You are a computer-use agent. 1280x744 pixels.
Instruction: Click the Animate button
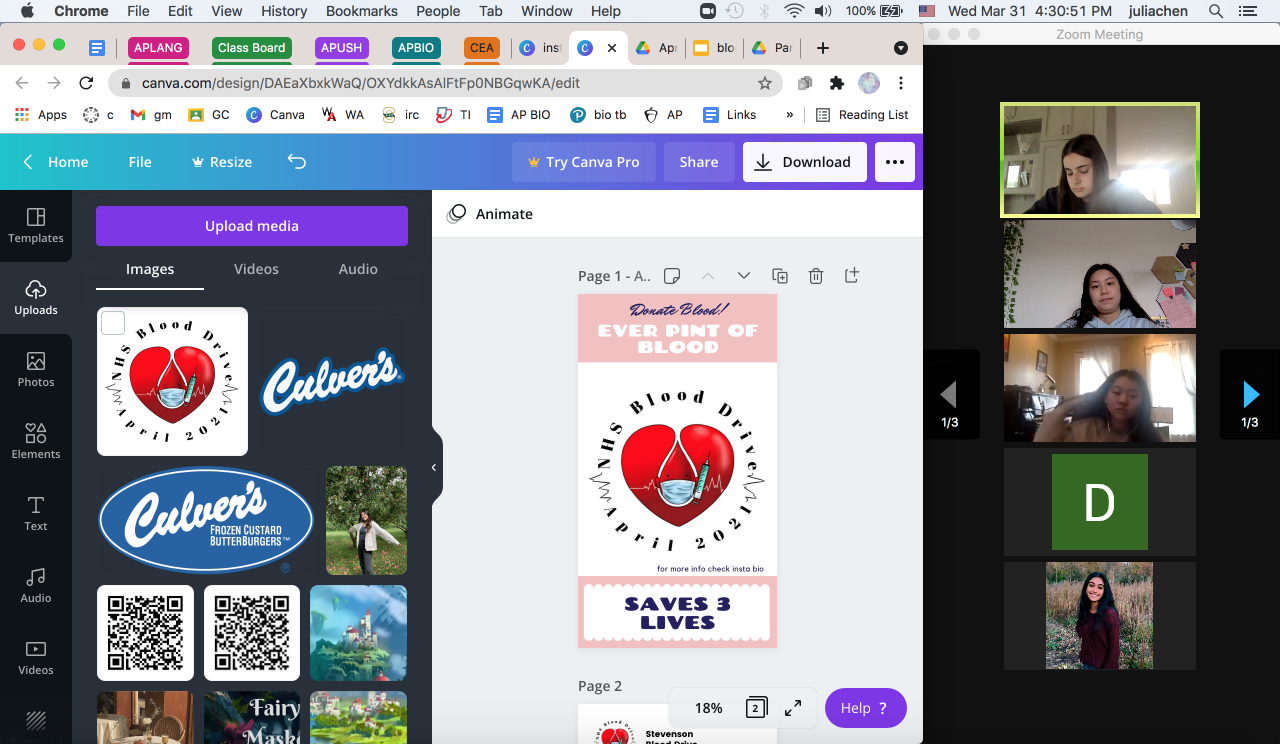pyautogui.click(x=490, y=214)
